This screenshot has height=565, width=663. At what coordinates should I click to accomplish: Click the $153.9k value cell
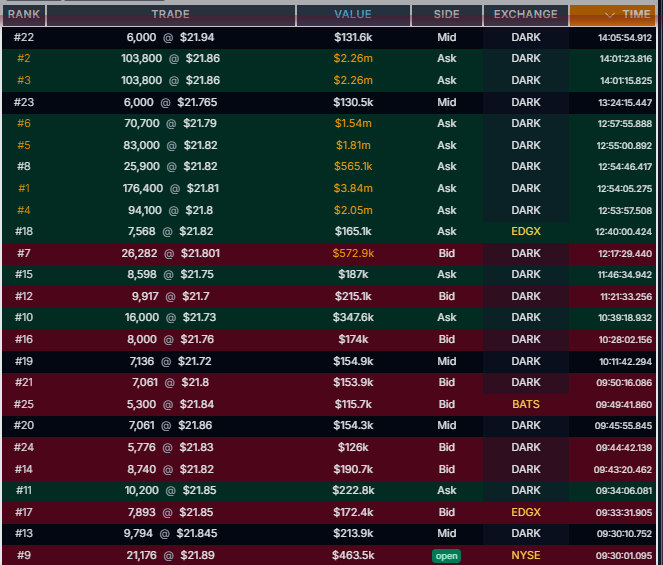[353, 382]
